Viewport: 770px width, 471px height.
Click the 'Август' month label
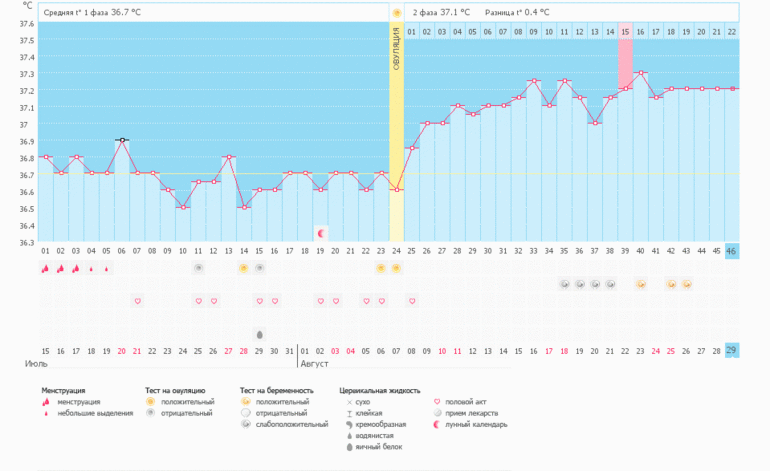[314, 364]
